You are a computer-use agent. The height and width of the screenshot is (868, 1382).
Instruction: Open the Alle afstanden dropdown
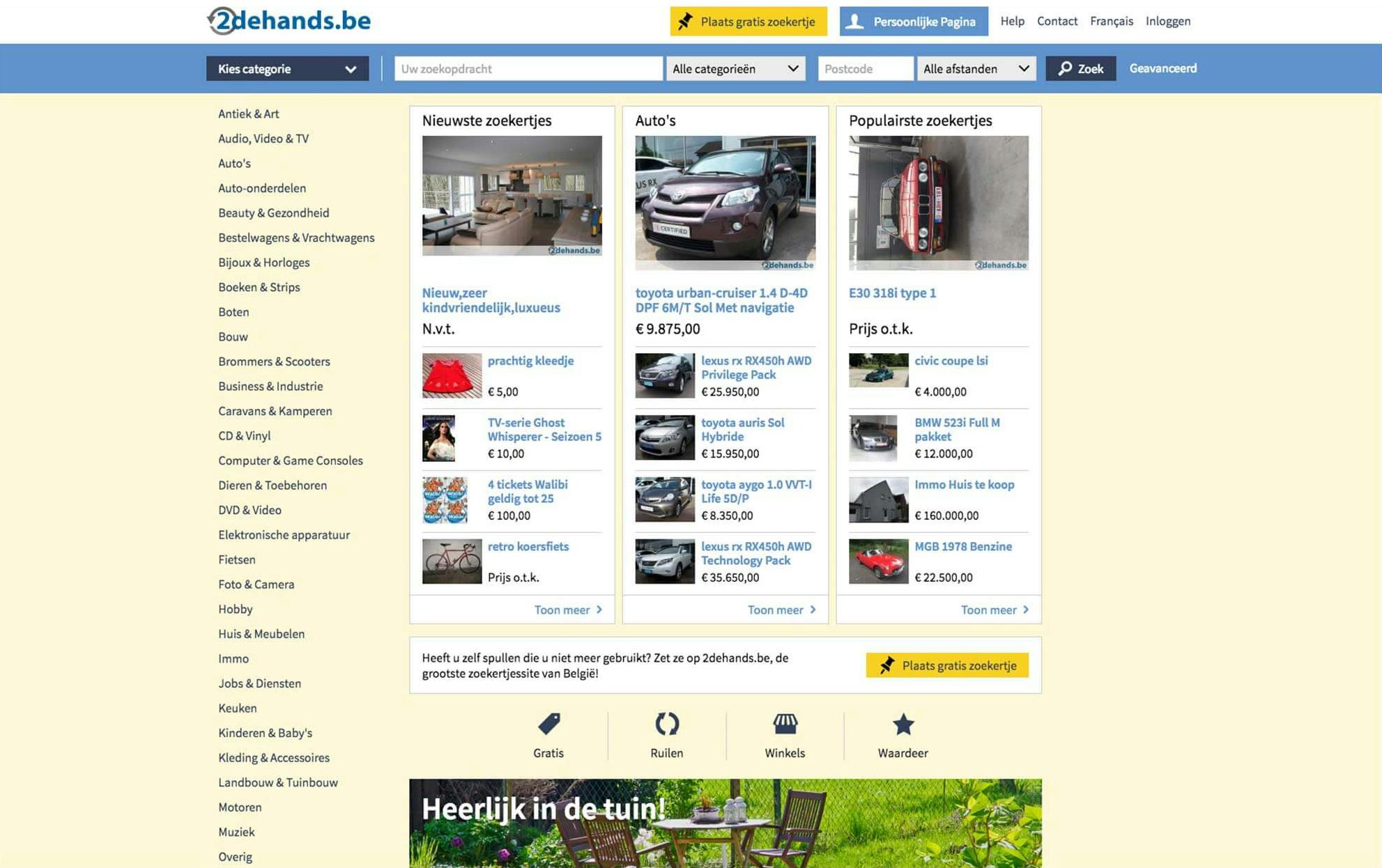(x=975, y=68)
